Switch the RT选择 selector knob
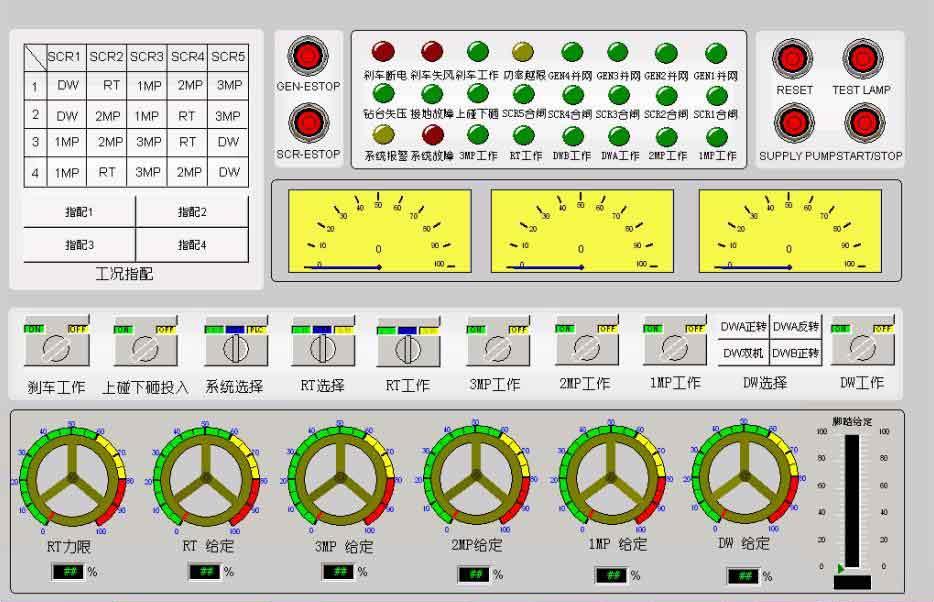 (x=322, y=348)
